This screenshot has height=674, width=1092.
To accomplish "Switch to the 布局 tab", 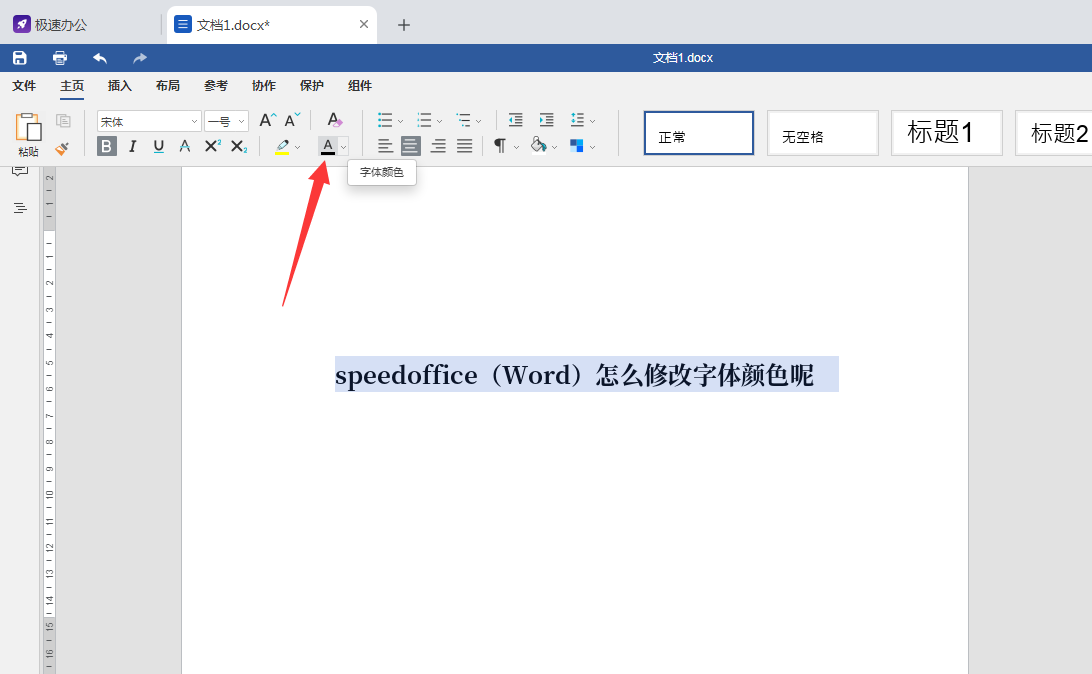I will (x=168, y=86).
